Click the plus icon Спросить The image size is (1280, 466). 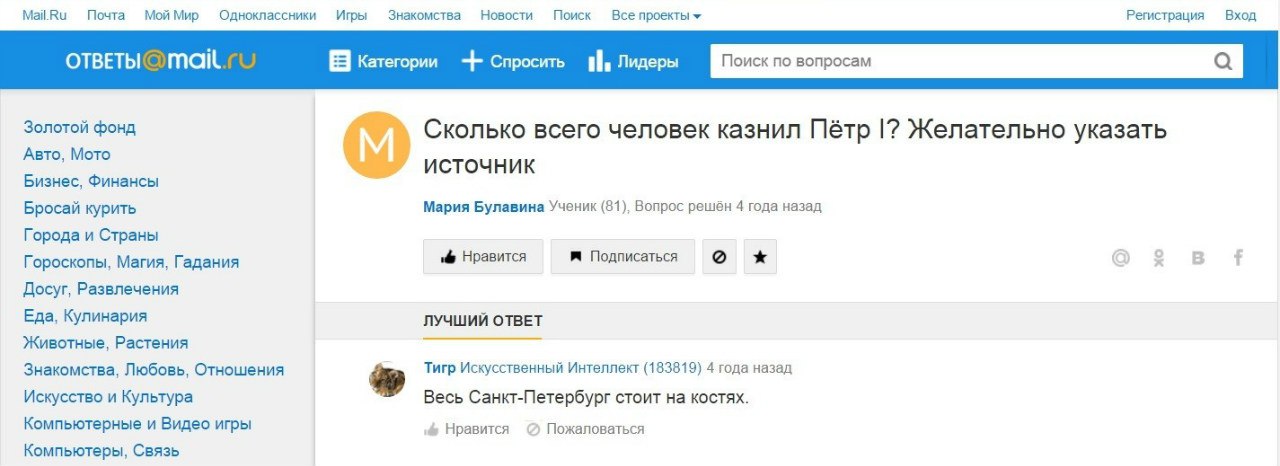(x=472, y=61)
